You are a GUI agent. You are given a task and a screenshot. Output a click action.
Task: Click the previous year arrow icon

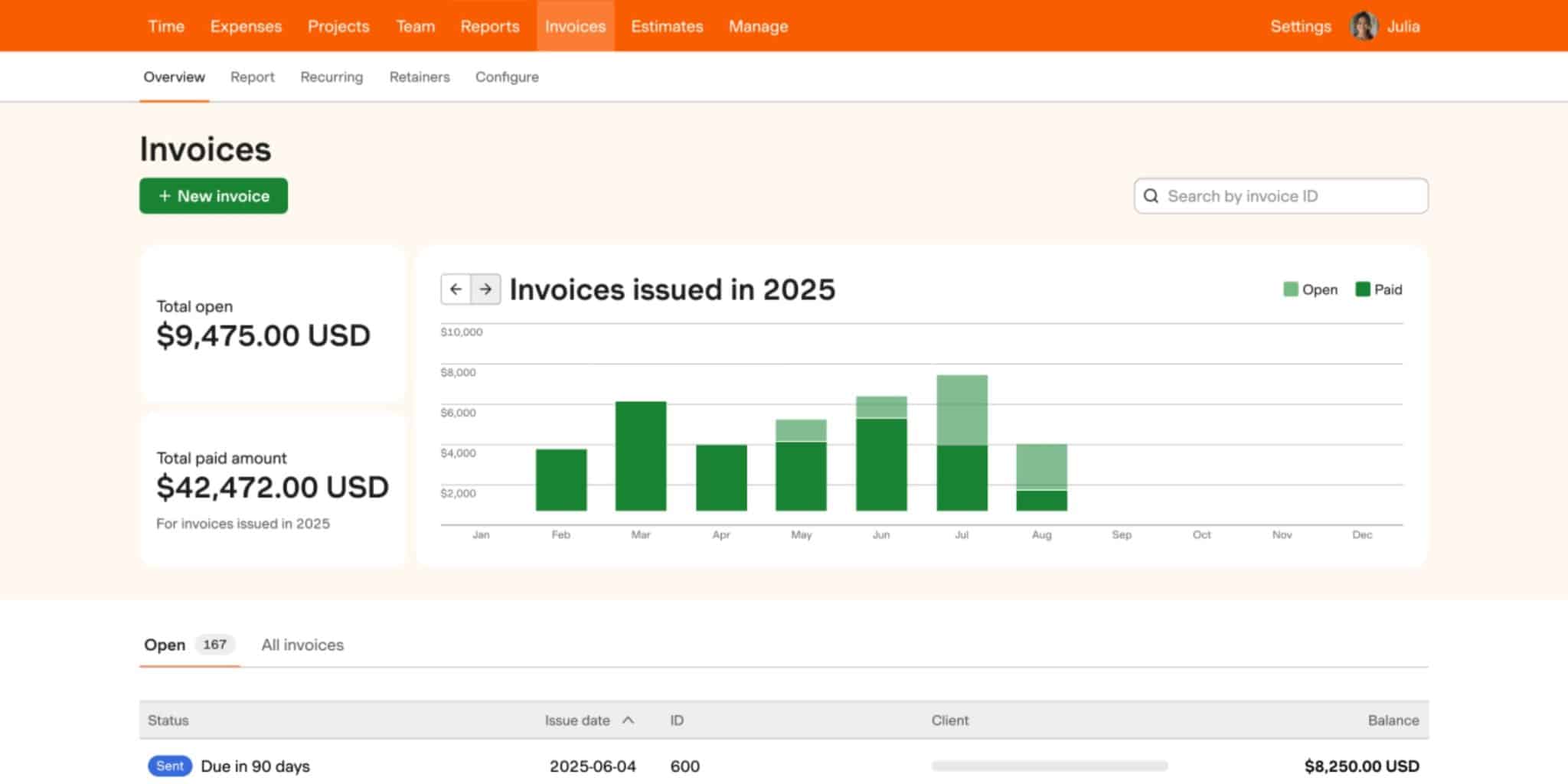click(456, 289)
